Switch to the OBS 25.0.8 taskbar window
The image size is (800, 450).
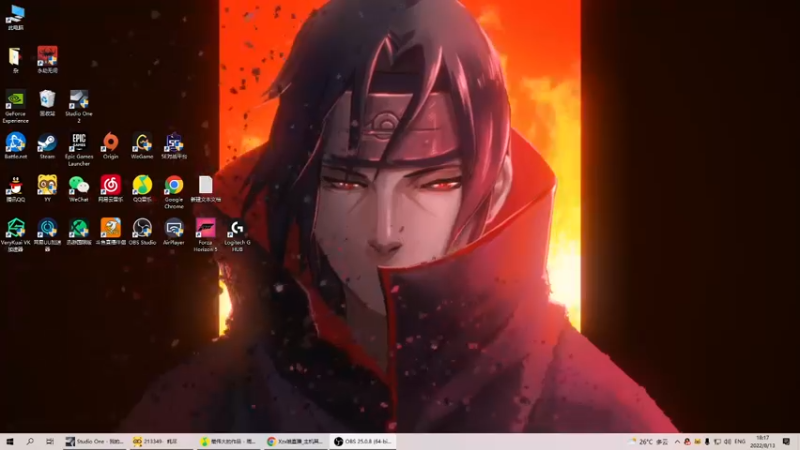(363, 441)
